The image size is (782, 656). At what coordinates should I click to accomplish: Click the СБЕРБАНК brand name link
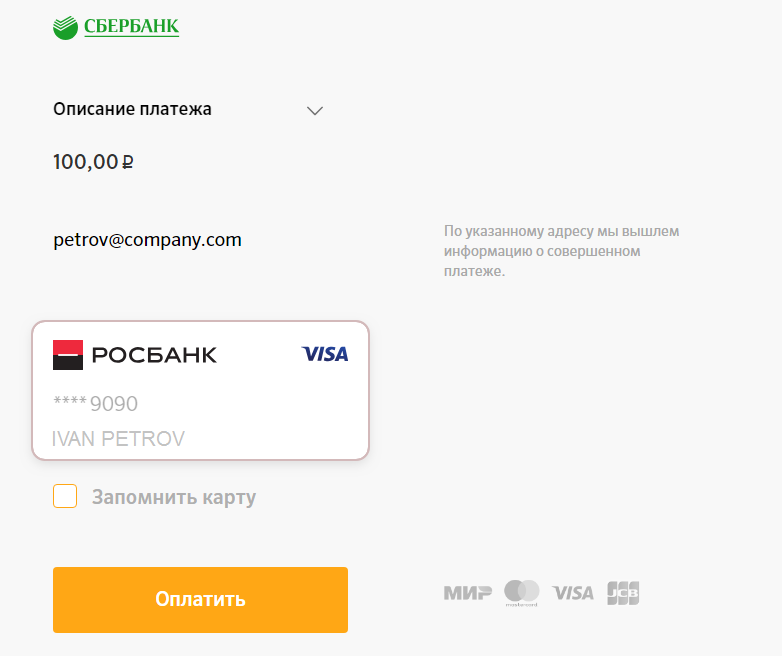pos(131,27)
